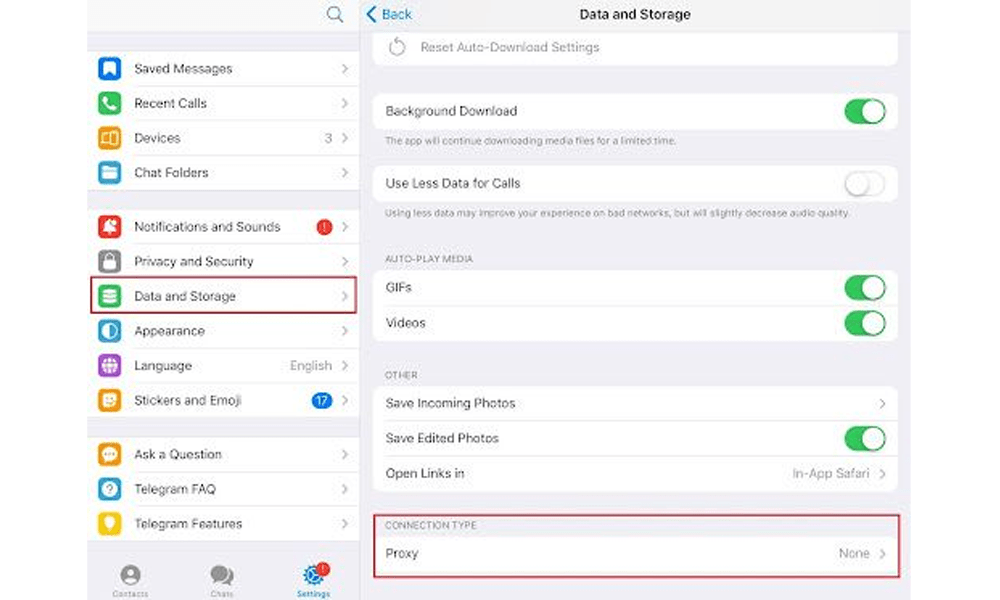The image size is (1000, 600).
Task: Enable Use Less Data for Calls
Action: [x=864, y=184]
